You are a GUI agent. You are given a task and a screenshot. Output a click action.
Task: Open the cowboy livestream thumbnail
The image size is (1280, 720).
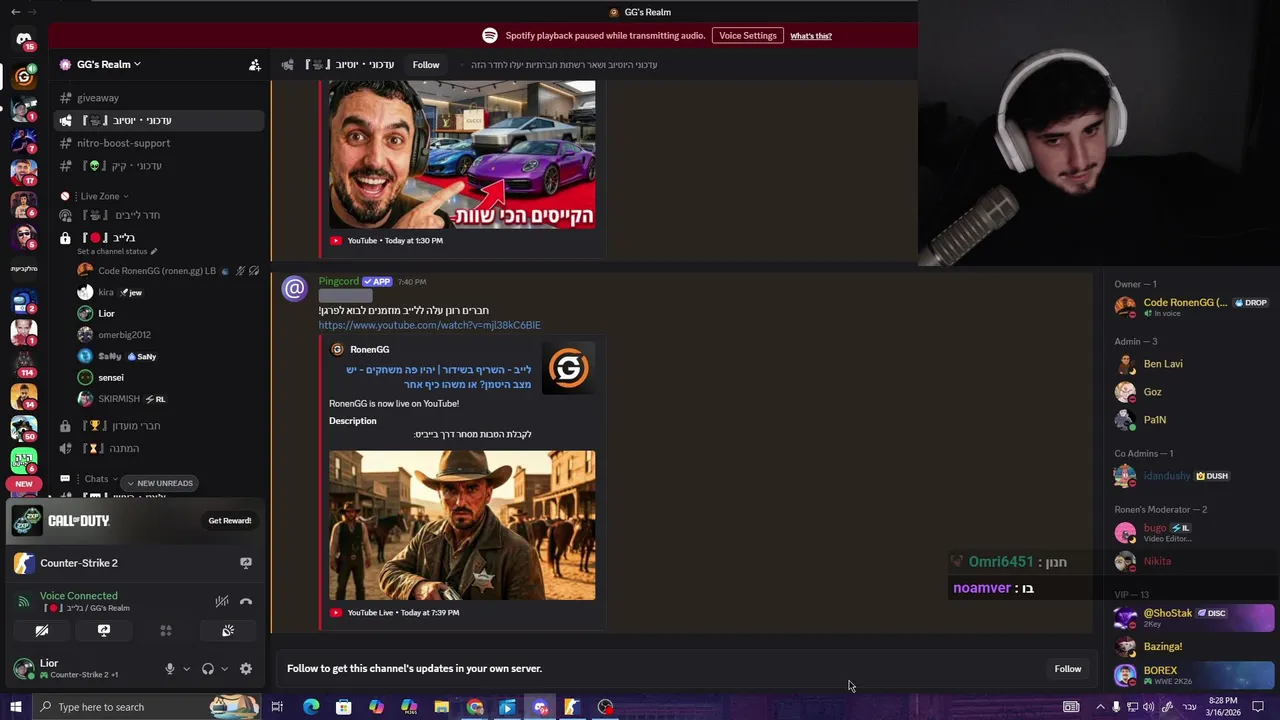pyautogui.click(x=462, y=525)
